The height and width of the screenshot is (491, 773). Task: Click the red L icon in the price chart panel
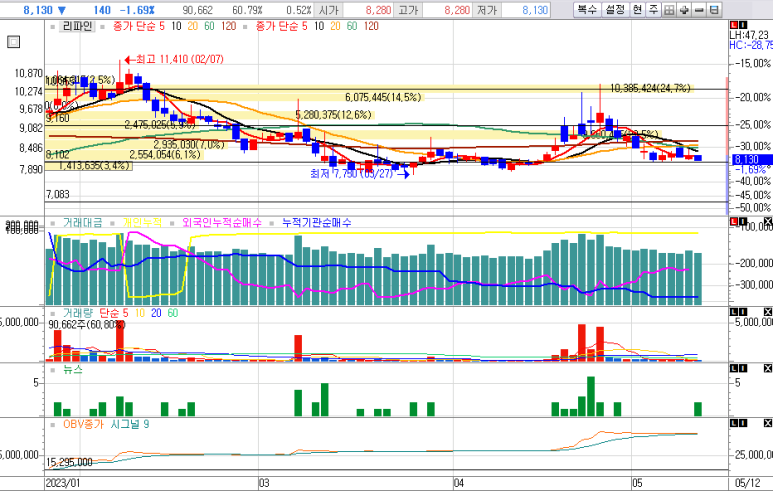(735, 25)
